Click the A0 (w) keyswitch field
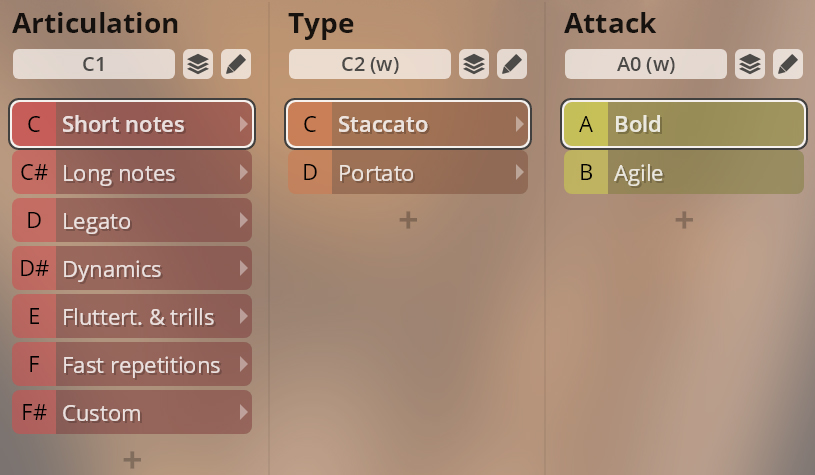Image resolution: width=815 pixels, height=475 pixels. point(646,64)
